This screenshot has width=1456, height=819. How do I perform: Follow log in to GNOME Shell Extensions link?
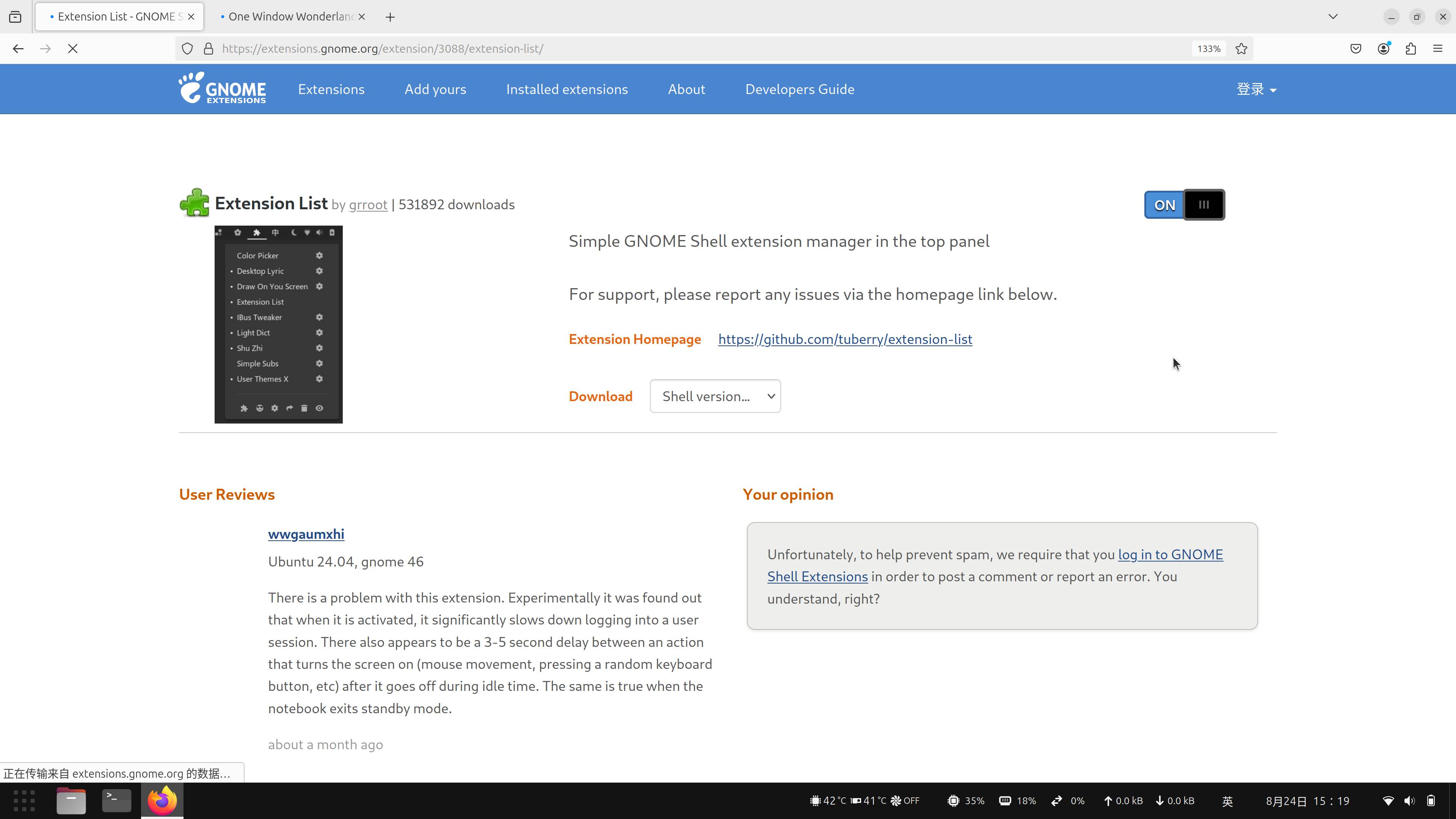click(1170, 554)
